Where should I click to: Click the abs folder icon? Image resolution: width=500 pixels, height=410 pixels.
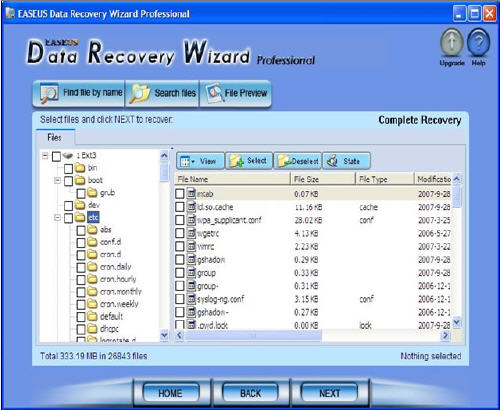92,230
